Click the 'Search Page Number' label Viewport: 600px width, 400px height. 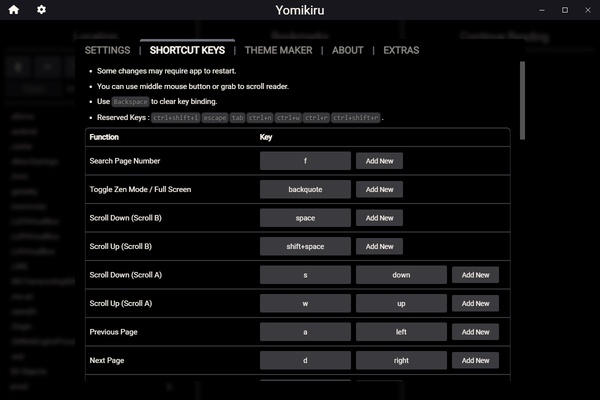point(125,161)
